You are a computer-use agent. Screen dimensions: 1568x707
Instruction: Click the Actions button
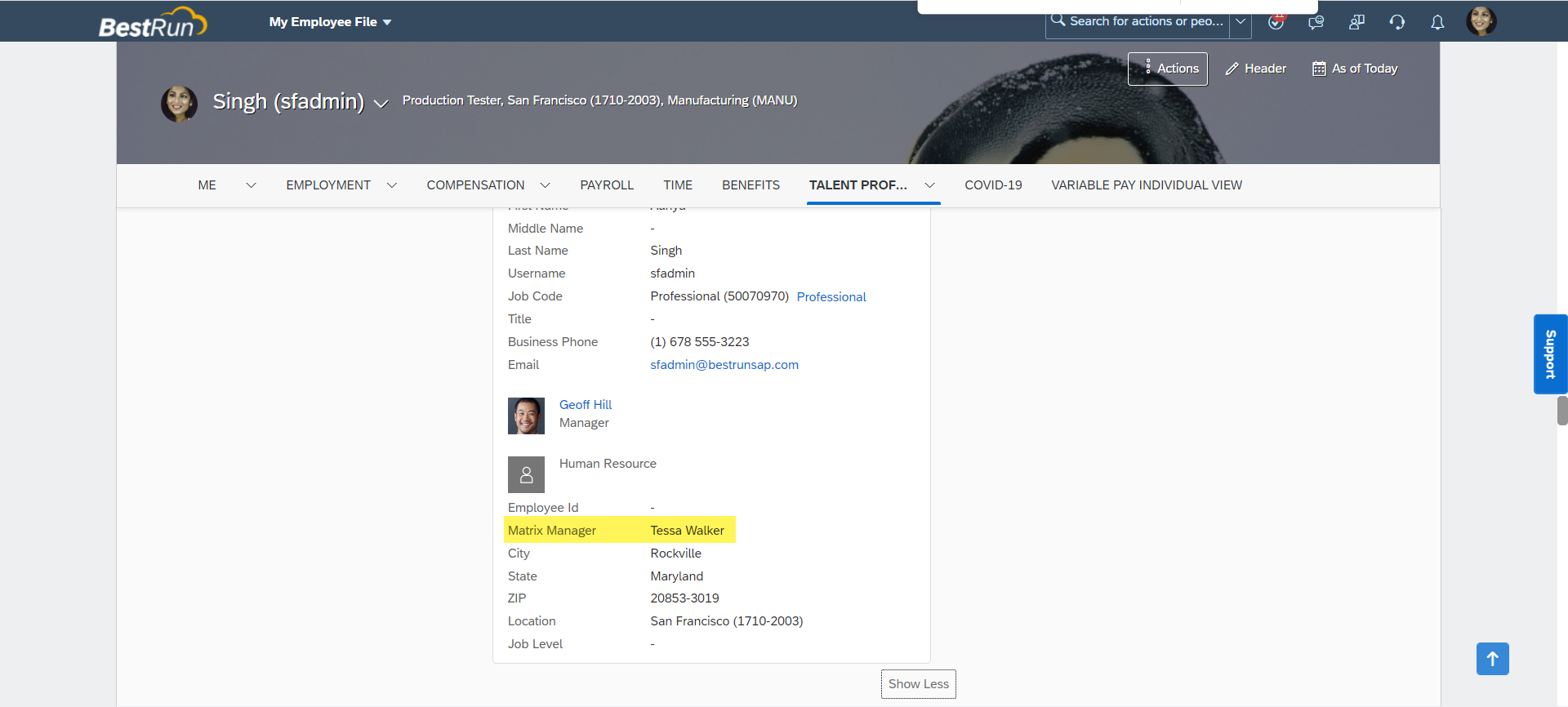1168,69
